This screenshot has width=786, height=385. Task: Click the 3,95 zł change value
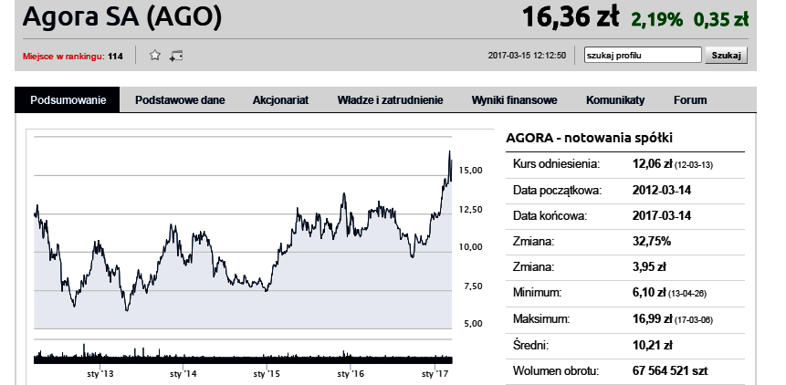click(649, 267)
